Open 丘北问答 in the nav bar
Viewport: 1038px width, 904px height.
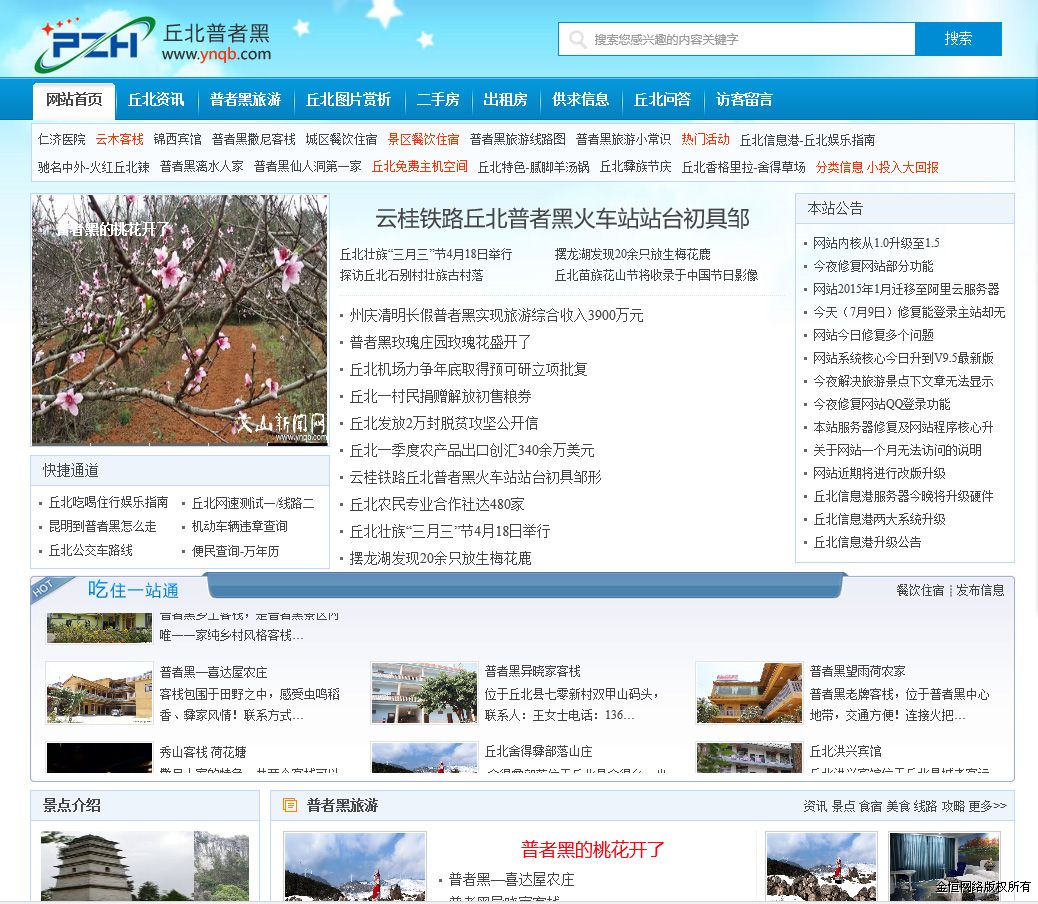[662, 100]
